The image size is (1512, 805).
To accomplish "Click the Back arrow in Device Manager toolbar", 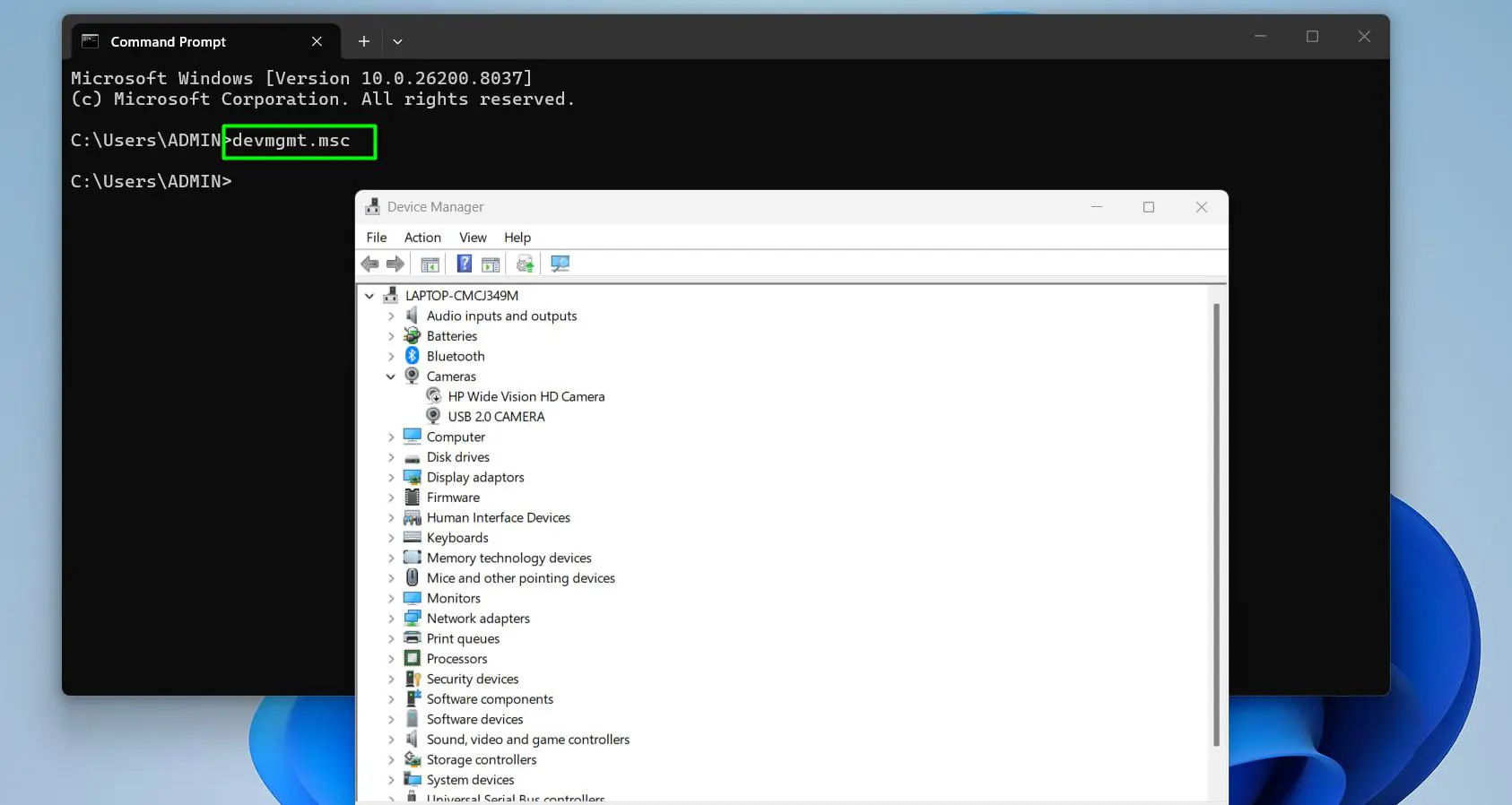I will 369,264.
